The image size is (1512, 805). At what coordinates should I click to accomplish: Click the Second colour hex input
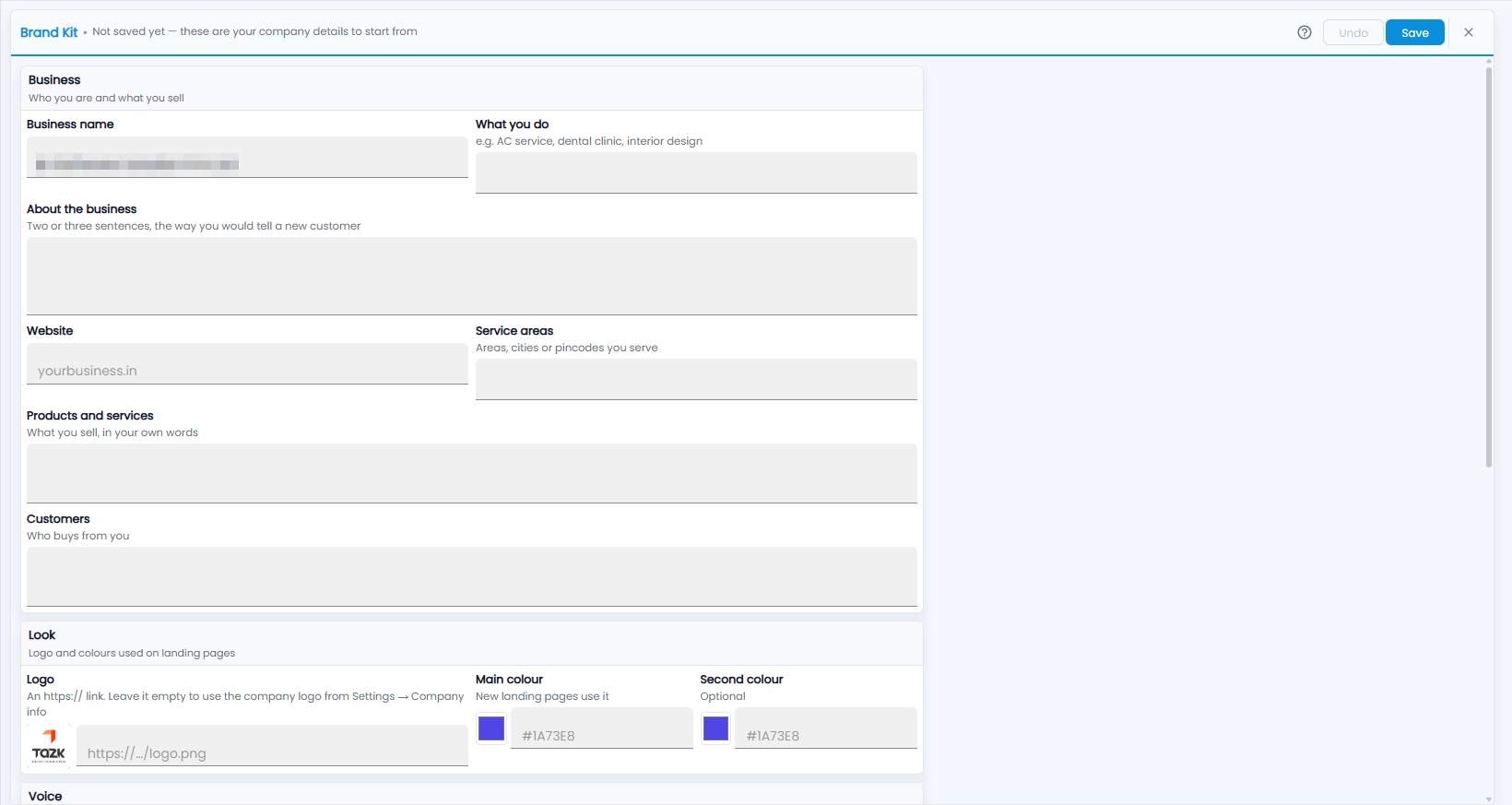pos(826,728)
